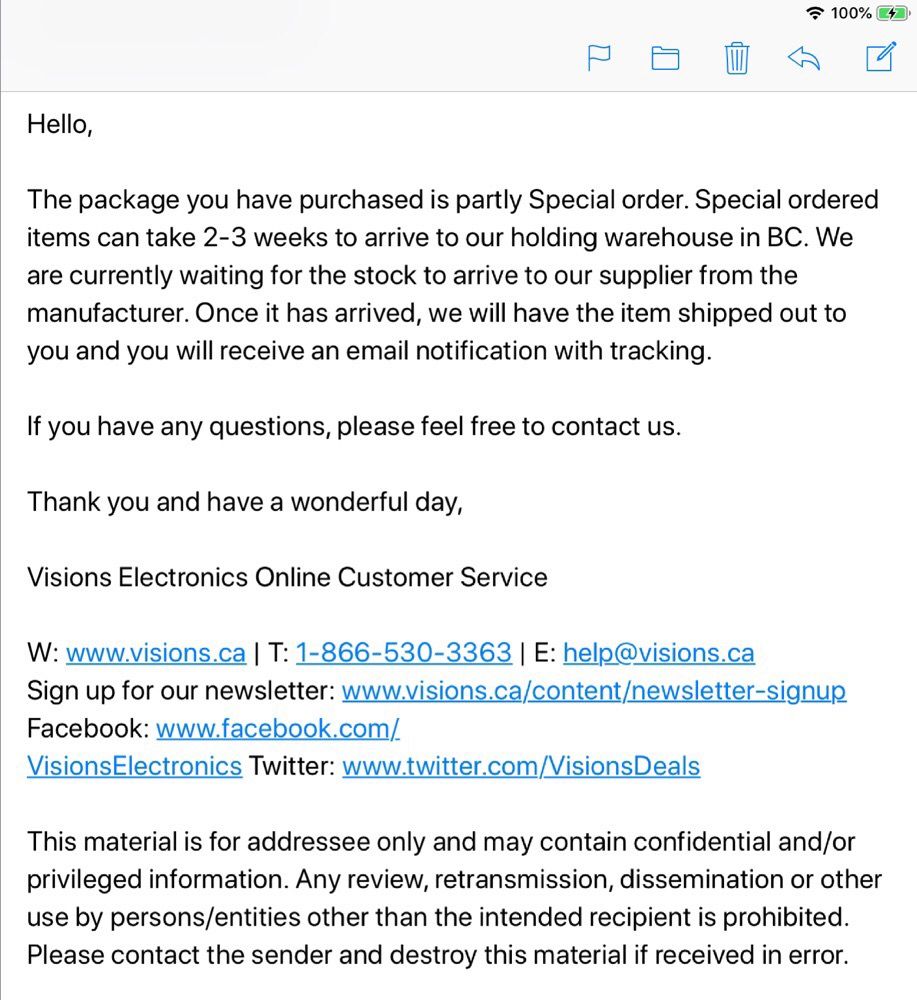Email help@visions.ca via the link
917x1000 pixels.
658,654
